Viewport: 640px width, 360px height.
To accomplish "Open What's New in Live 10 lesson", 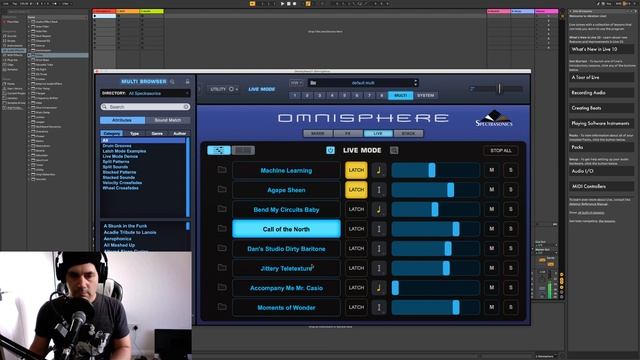I will pyautogui.click(x=602, y=49).
